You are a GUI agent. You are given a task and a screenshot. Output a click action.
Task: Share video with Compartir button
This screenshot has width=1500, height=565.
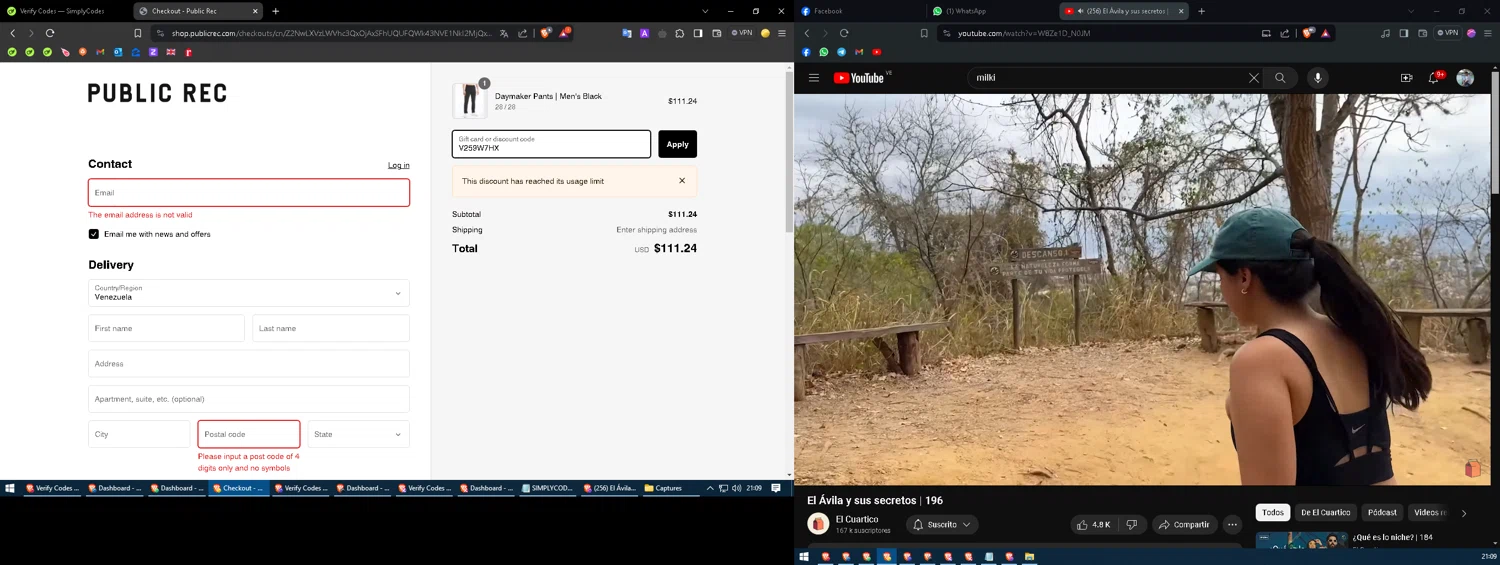point(1185,525)
